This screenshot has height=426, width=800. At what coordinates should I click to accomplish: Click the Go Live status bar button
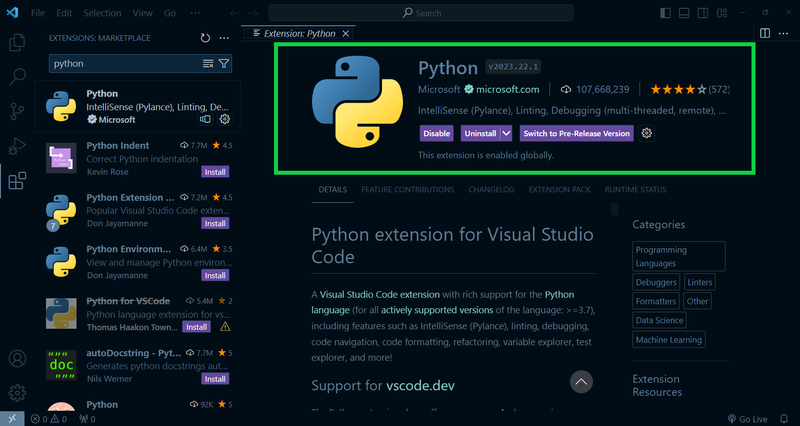pos(747,419)
